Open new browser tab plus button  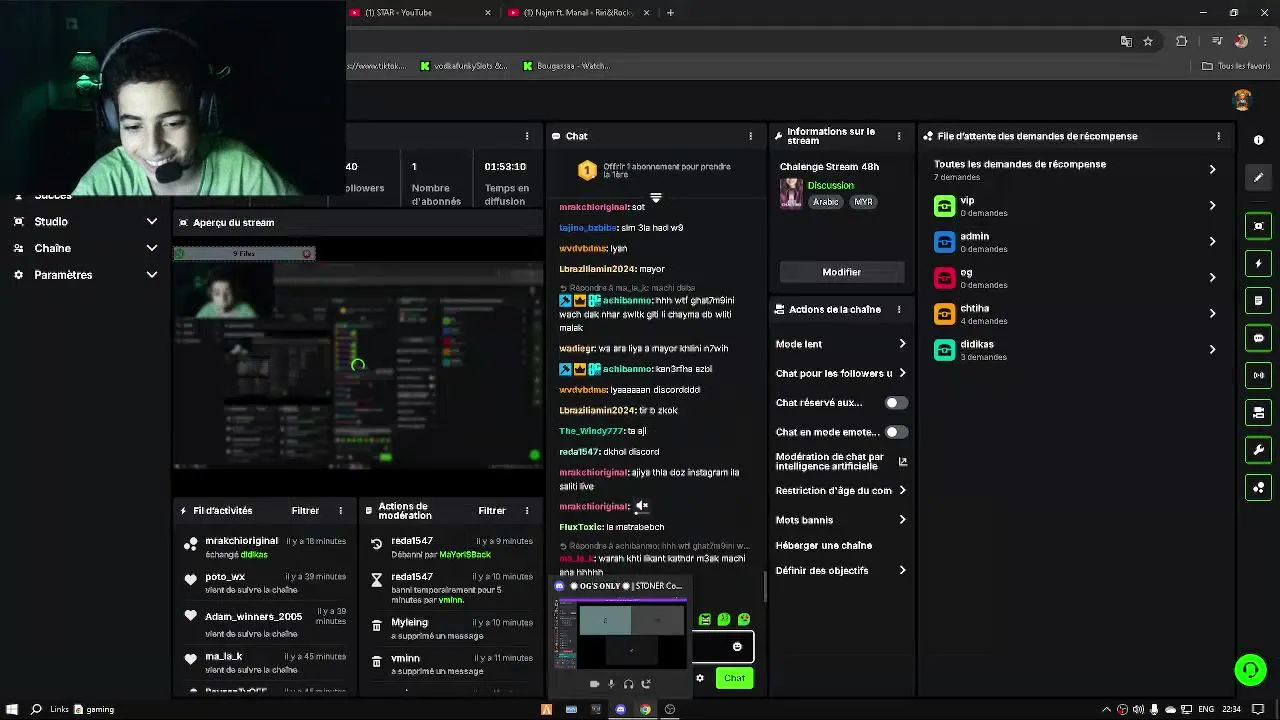pyautogui.click(x=670, y=13)
